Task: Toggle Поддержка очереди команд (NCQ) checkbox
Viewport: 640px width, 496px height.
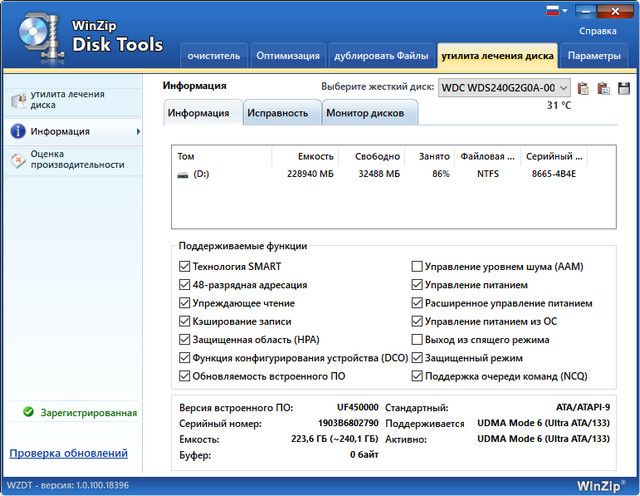Action: point(417,376)
